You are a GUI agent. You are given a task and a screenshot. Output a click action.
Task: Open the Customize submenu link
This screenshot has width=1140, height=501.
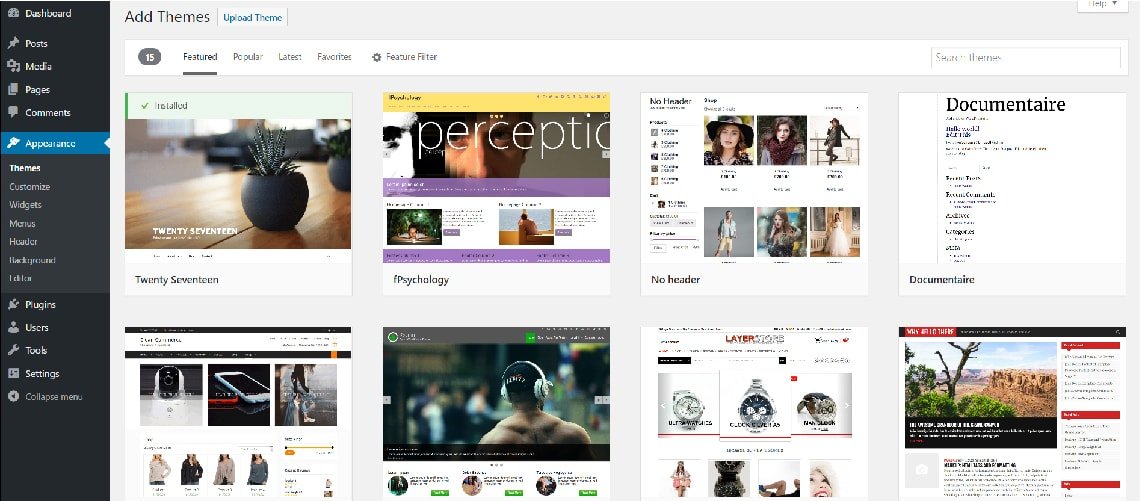pyautogui.click(x=30, y=187)
